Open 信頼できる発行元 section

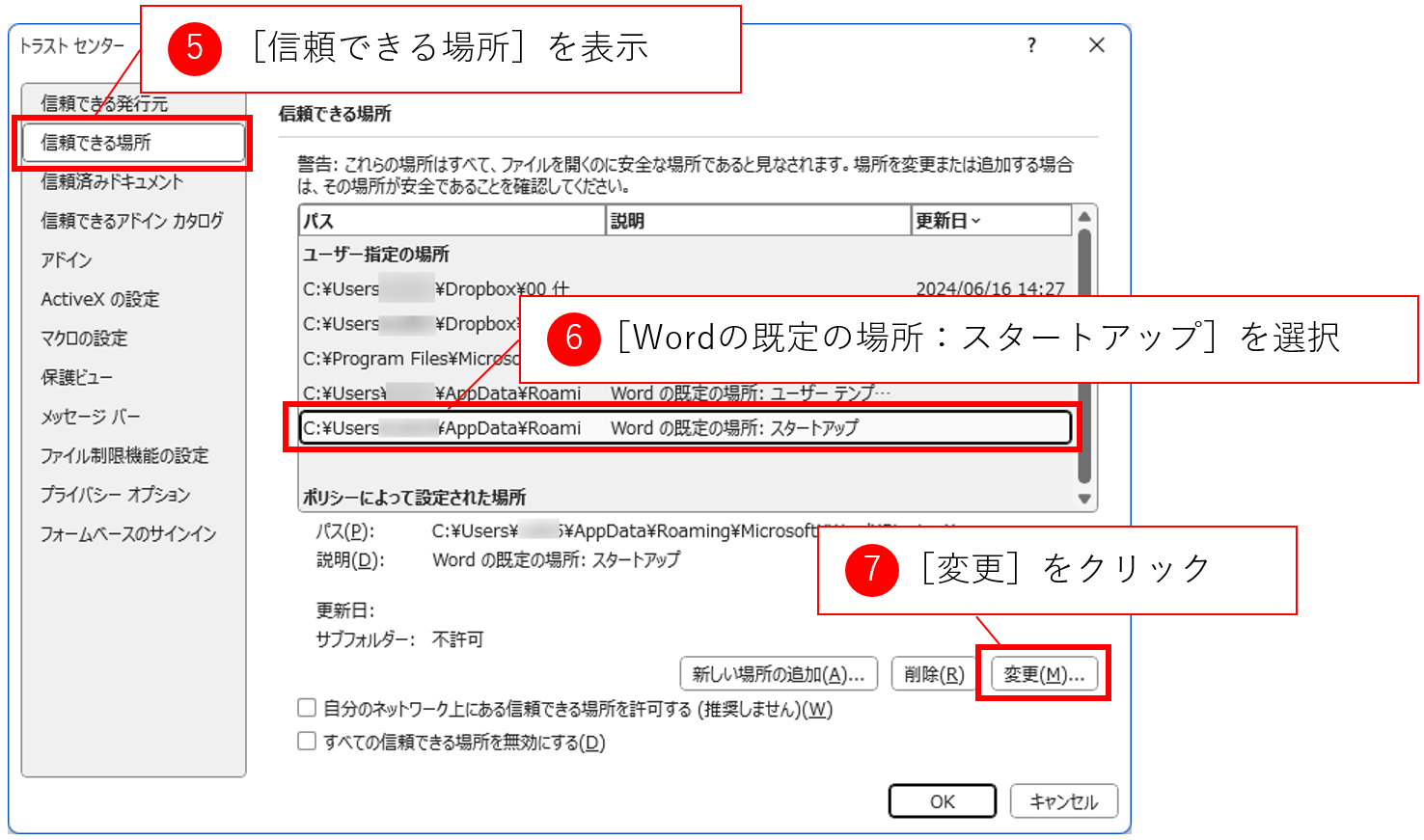(104, 104)
